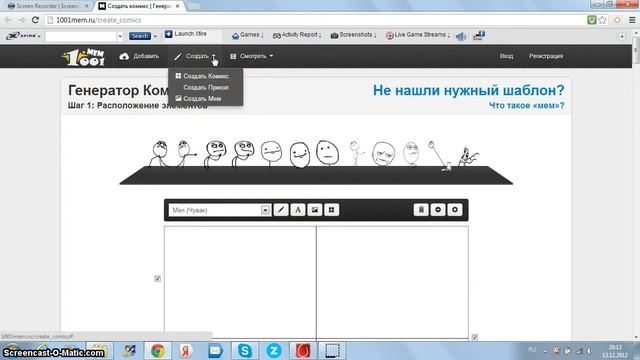
Task: Click 'Не нашли нужный шаблон?' link
Action: (x=468, y=90)
